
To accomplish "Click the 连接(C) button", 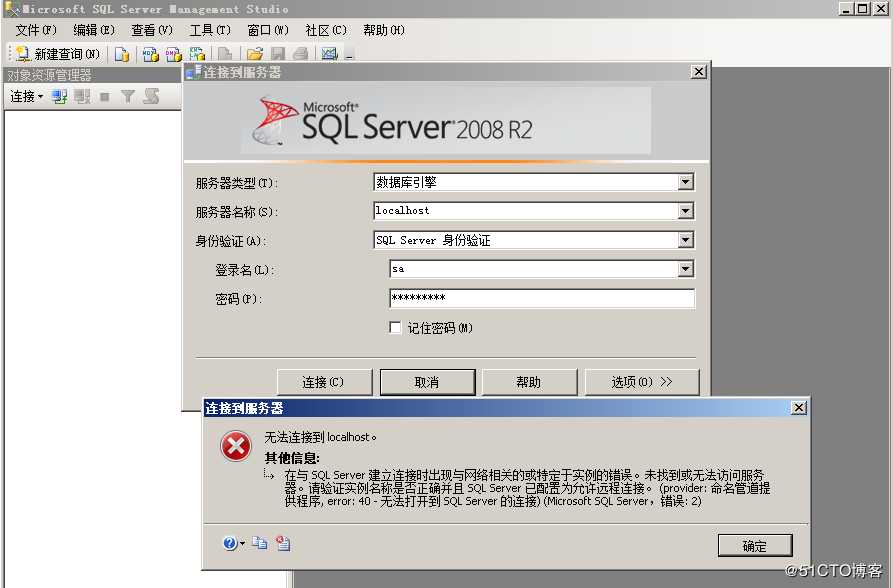I will pyautogui.click(x=324, y=382).
